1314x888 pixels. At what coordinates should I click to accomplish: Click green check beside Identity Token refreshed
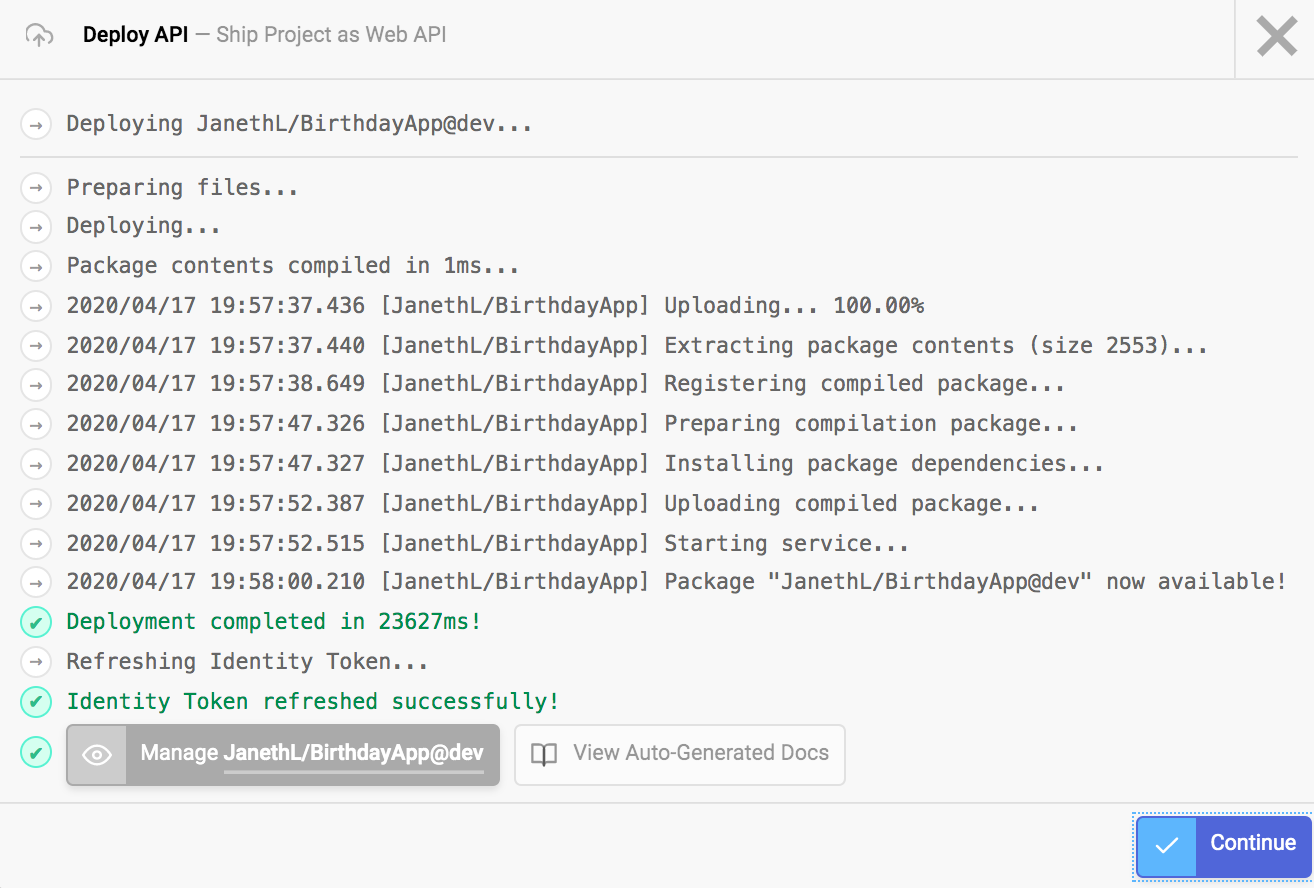36,702
